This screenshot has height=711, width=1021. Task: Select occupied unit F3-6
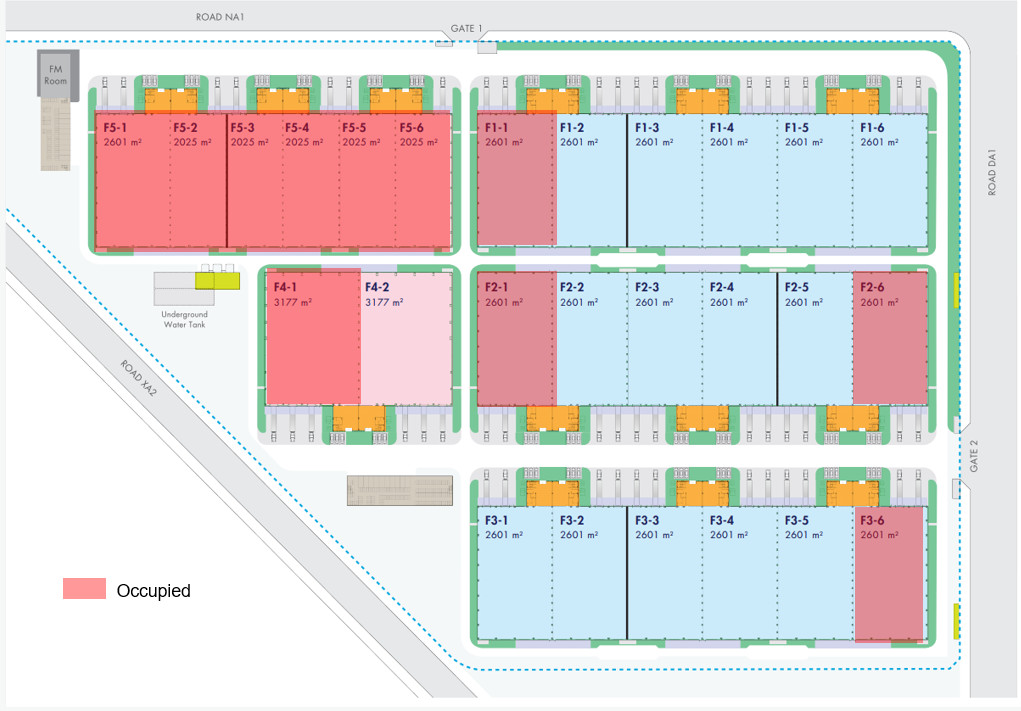(x=889, y=575)
